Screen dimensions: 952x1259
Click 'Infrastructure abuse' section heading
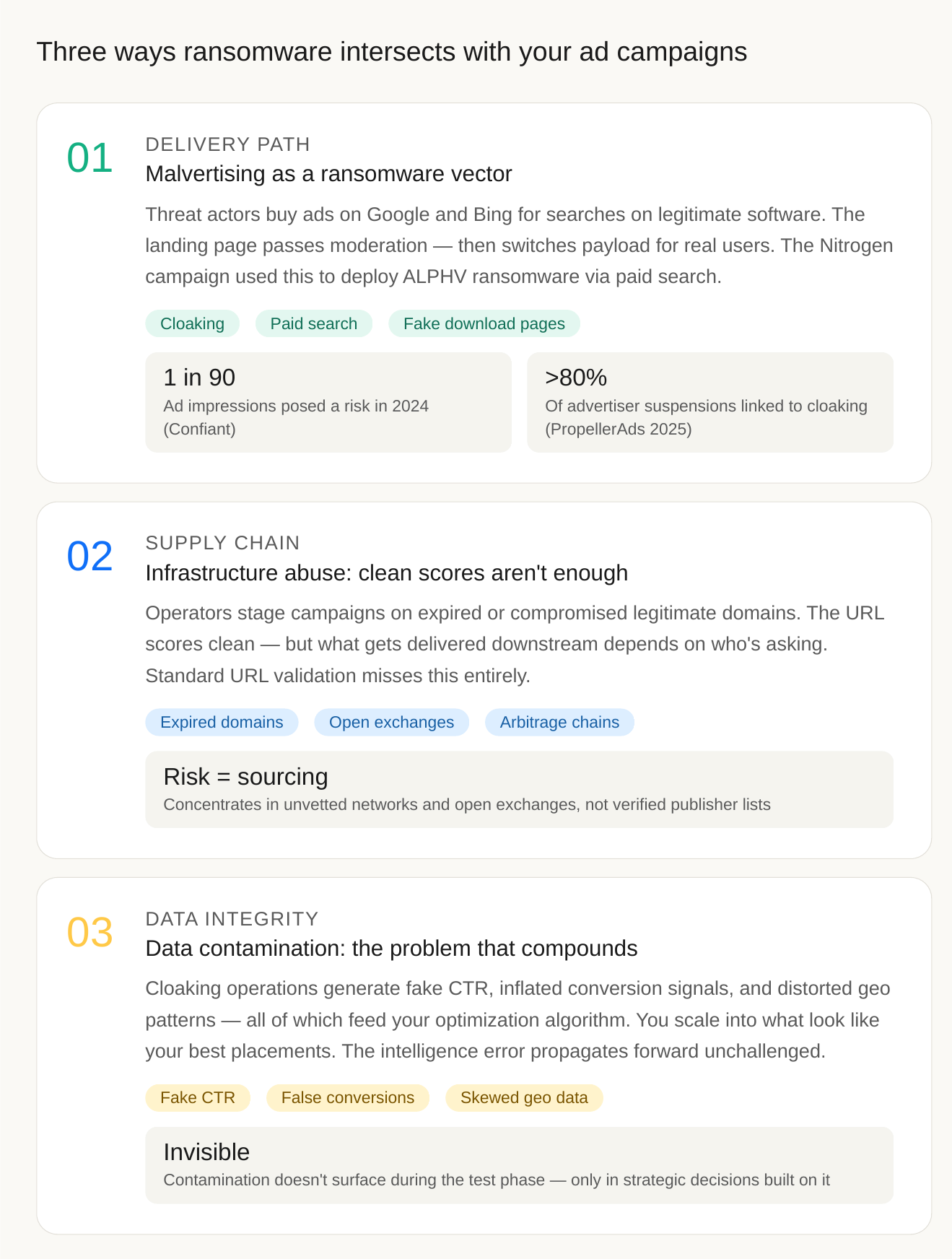[387, 572]
